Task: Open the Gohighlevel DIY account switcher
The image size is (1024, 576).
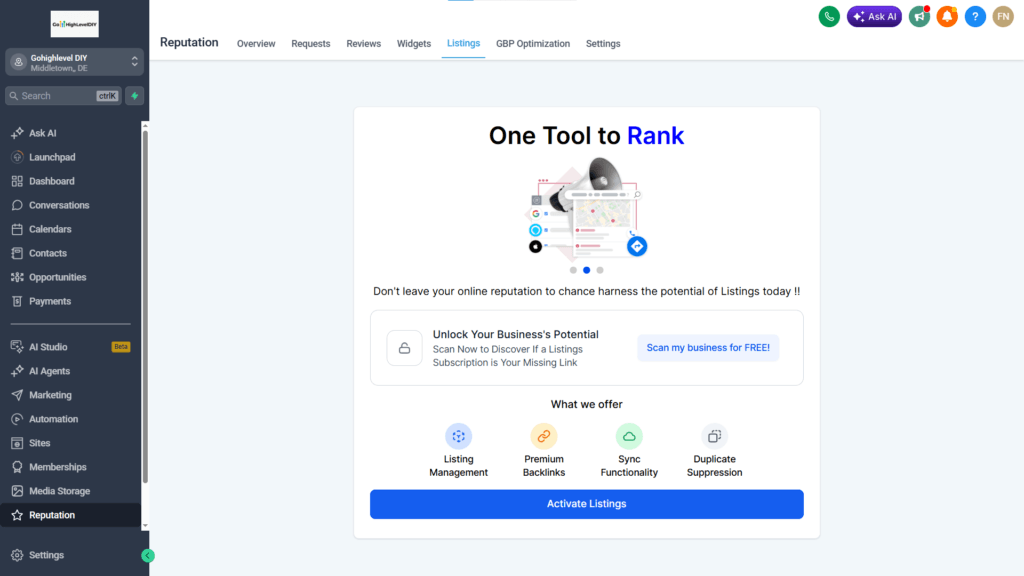Action: coord(74,62)
